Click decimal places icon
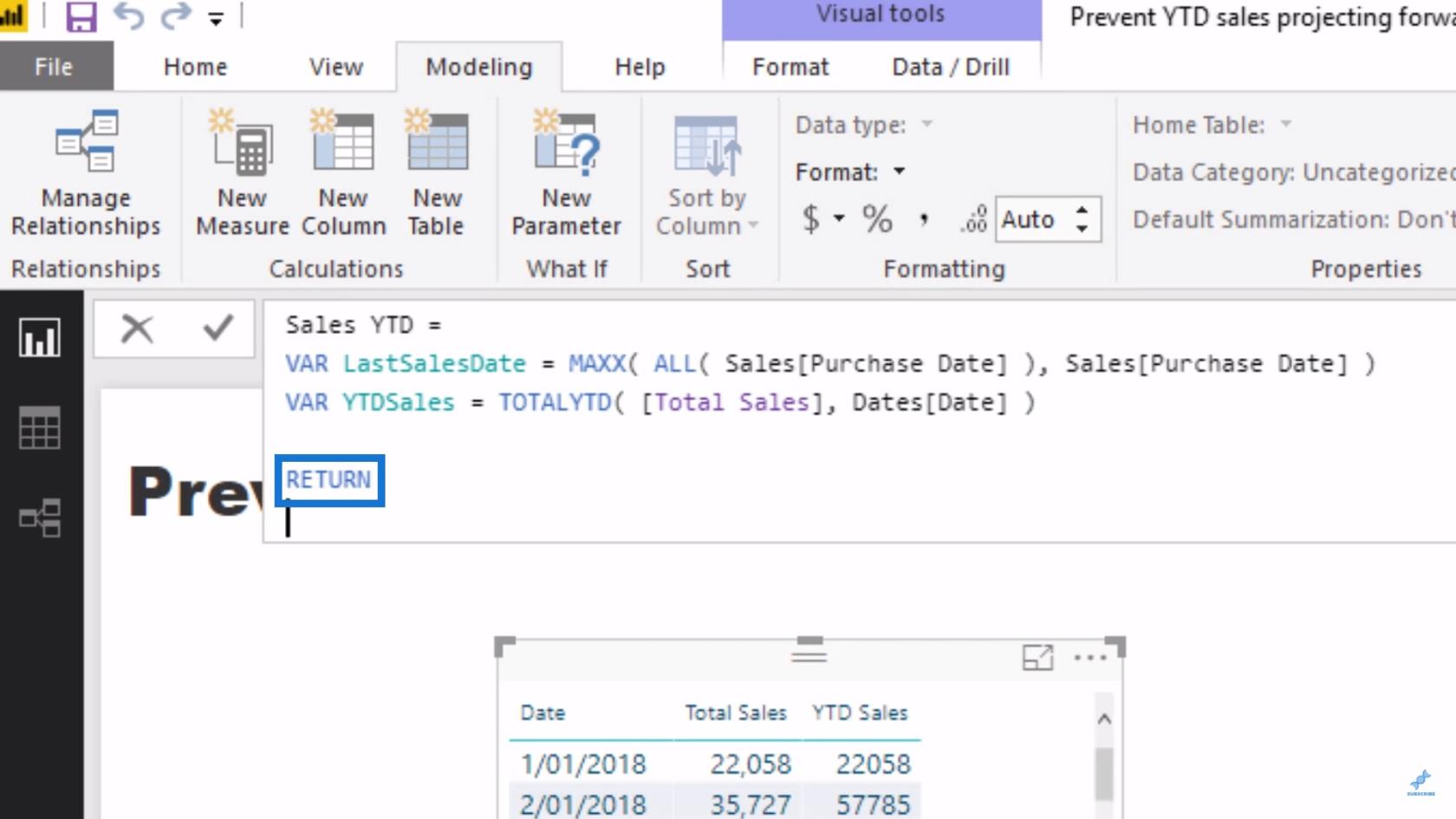Viewport: 1456px width, 819px height. [973, 218]
